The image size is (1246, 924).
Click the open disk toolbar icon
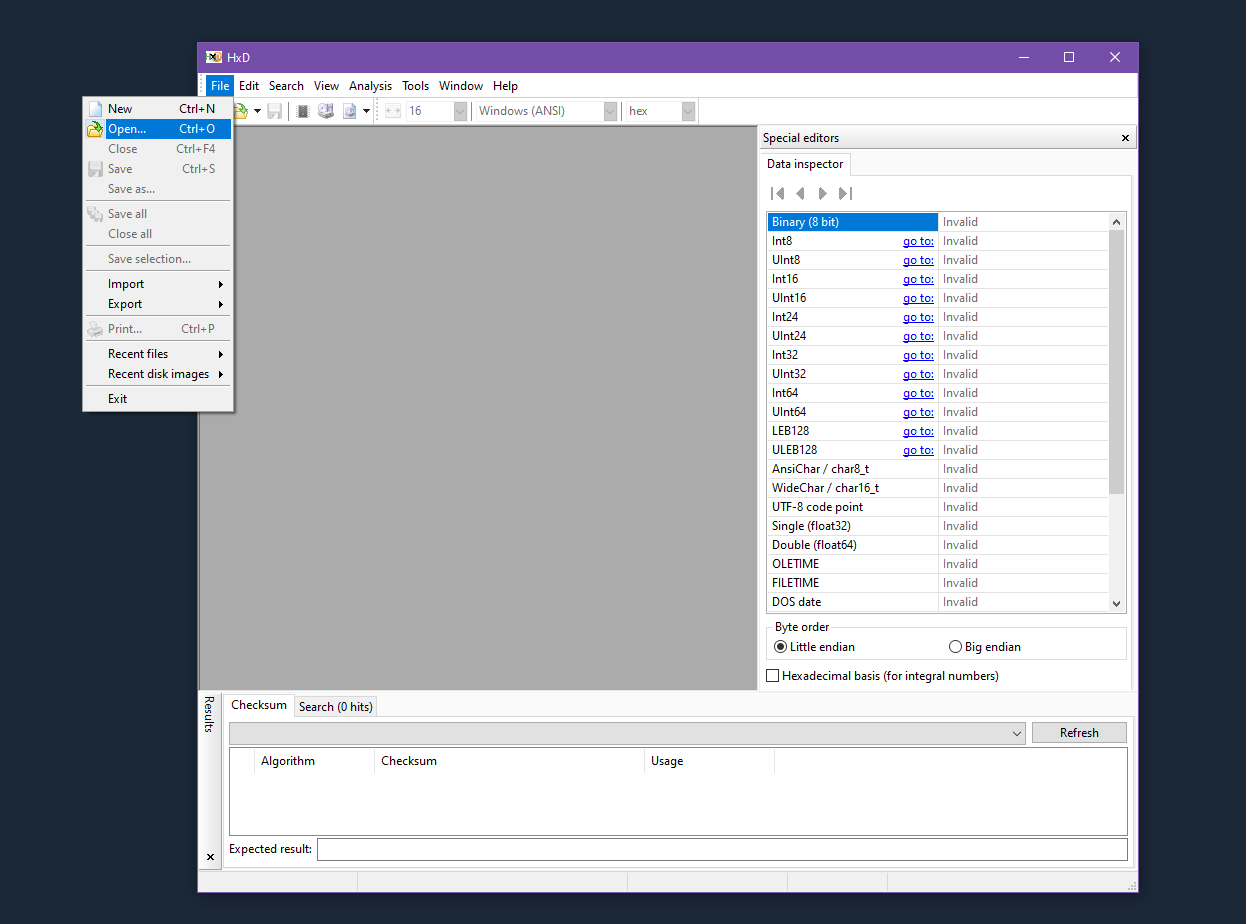coord(326,111)
